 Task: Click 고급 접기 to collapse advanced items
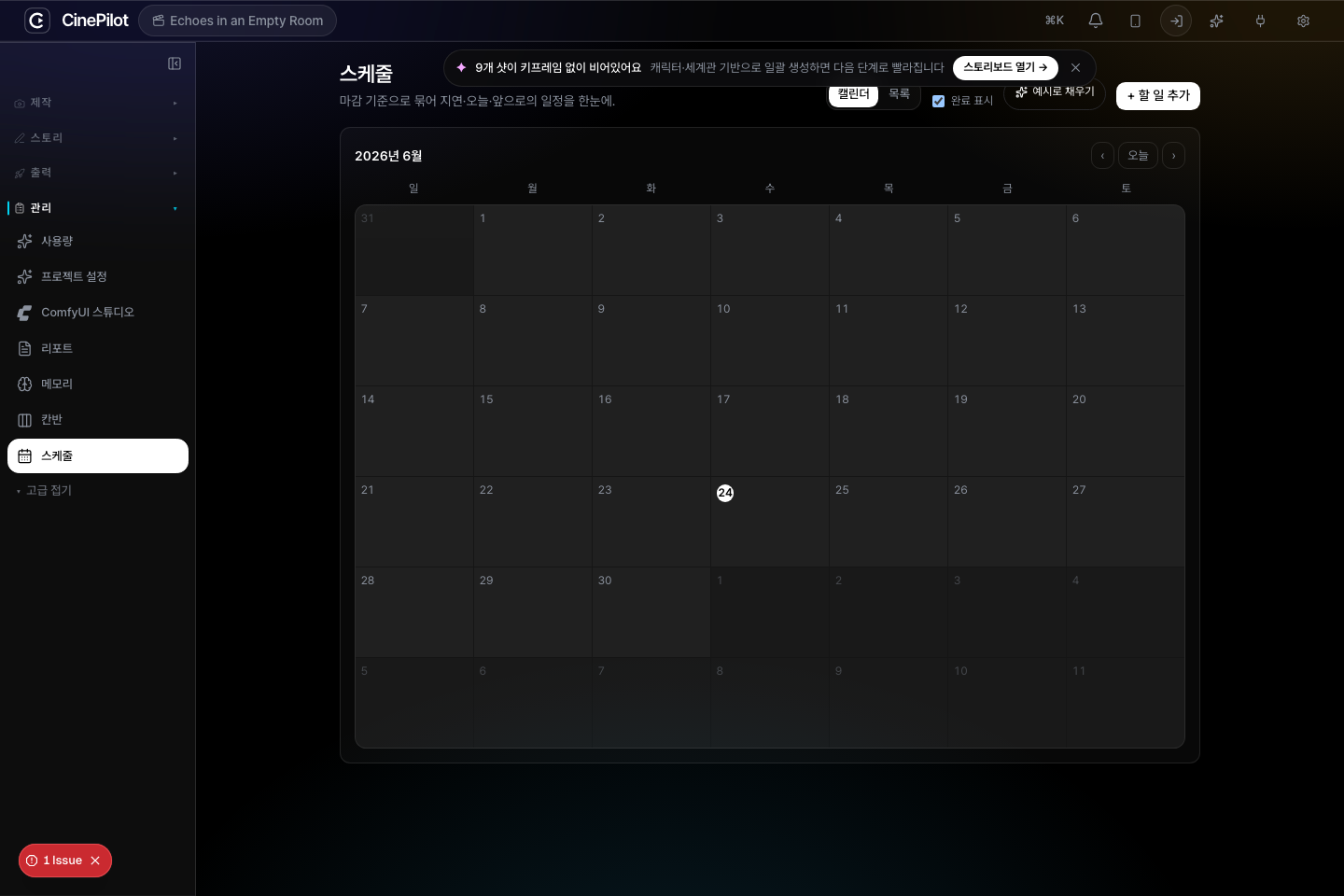pos(49,490)
